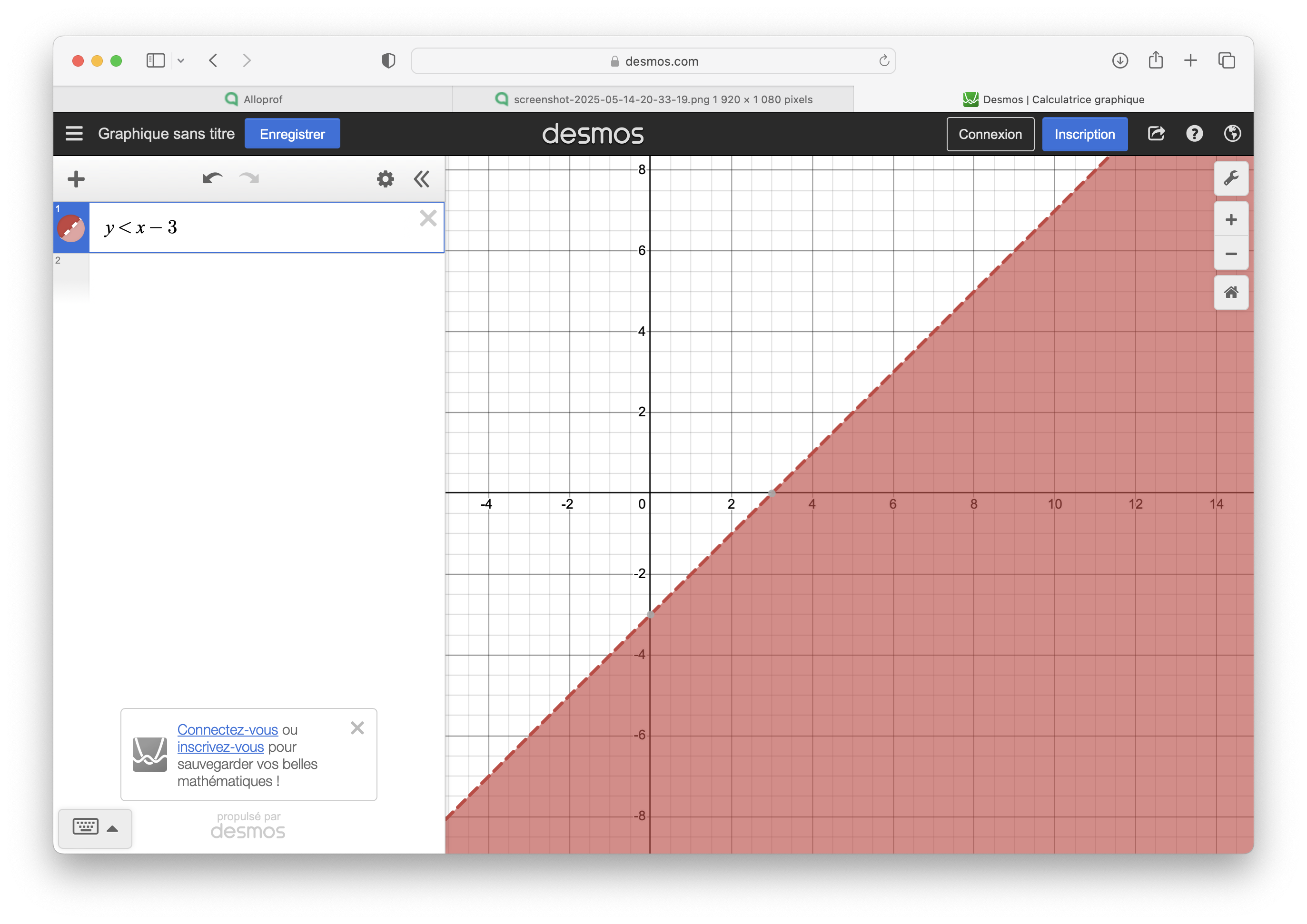This screenshot has height=924, width=1307.
Task: Open the share graph icon
Action: [1156, 134]
